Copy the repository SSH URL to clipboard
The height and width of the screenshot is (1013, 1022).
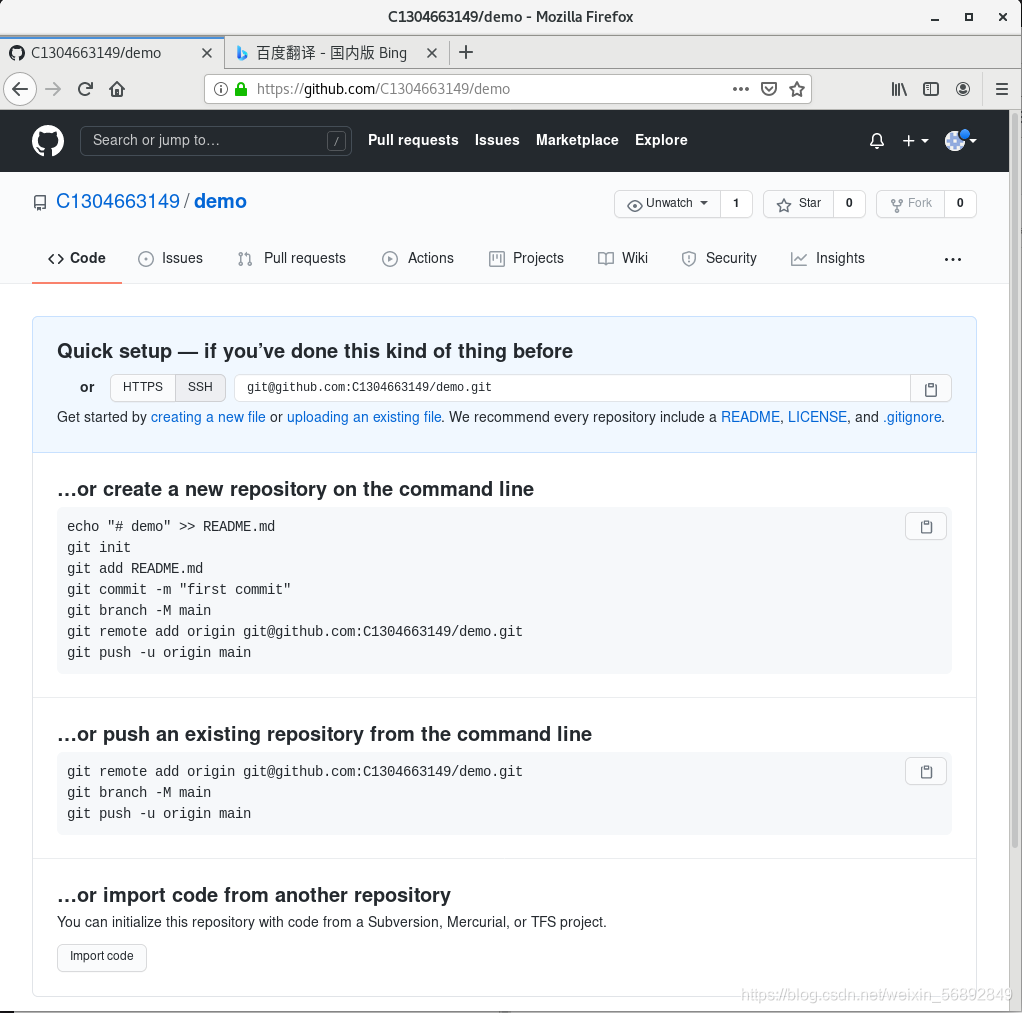coord(931,389)
